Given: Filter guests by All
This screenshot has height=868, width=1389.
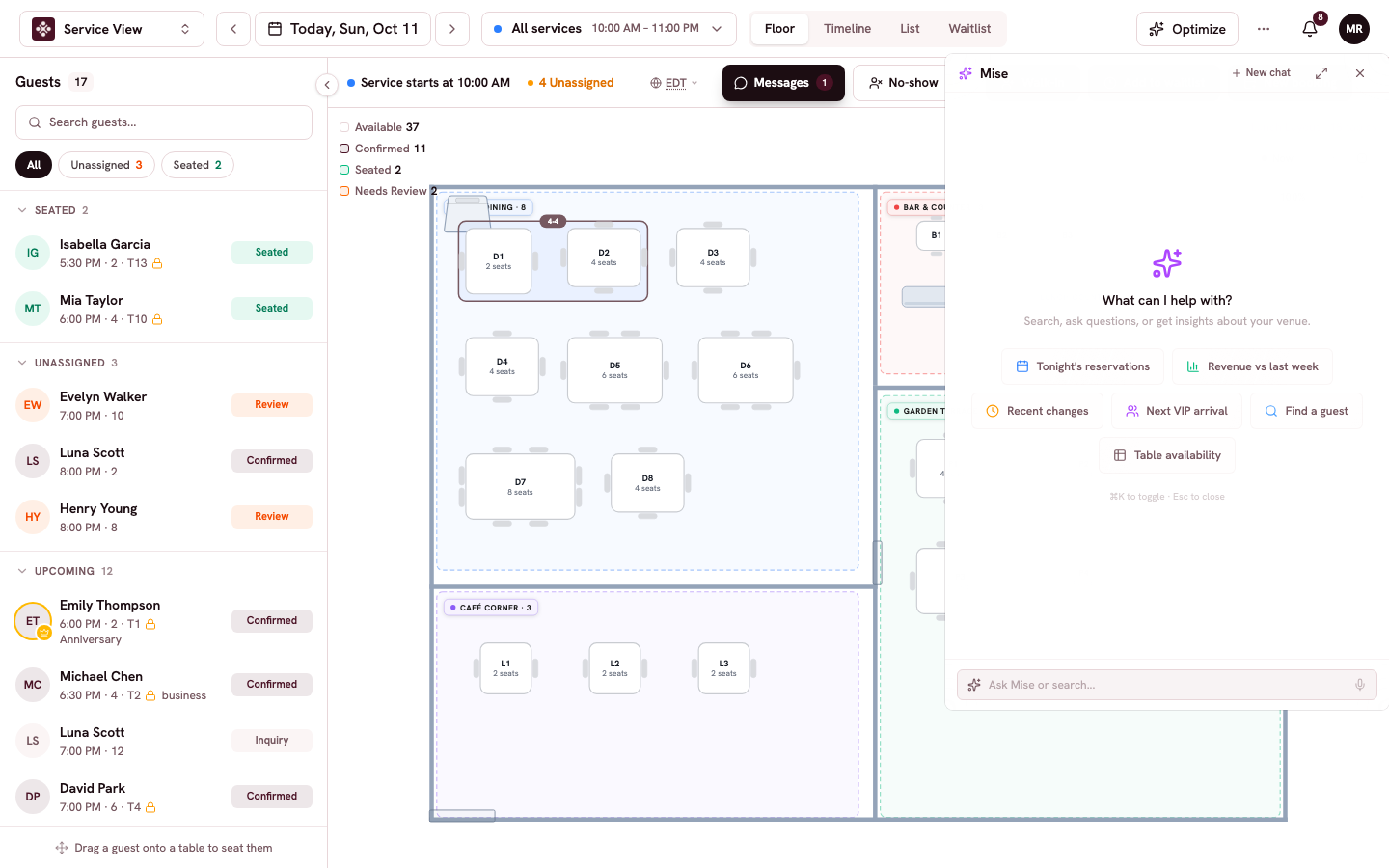Looking at the screenshot, I should (x=34, y=165).
